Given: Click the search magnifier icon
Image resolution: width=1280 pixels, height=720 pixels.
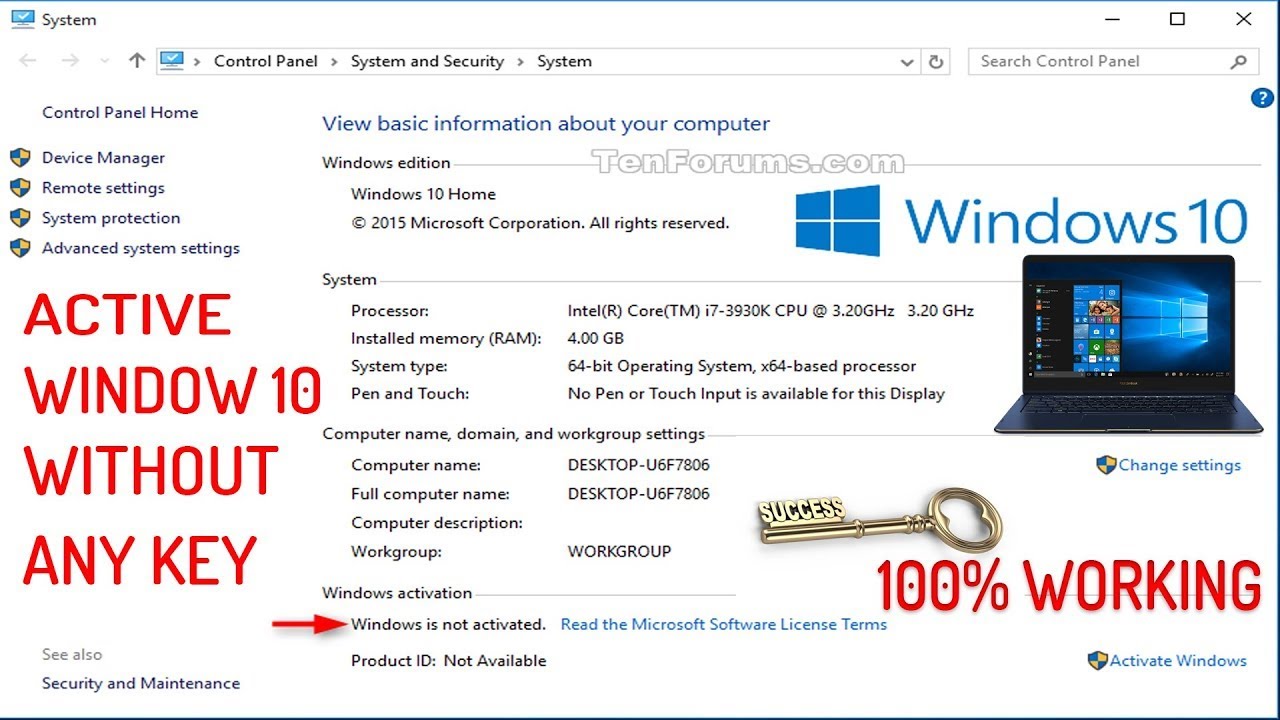Looking at the screenshot, I should click(1238, 62).
